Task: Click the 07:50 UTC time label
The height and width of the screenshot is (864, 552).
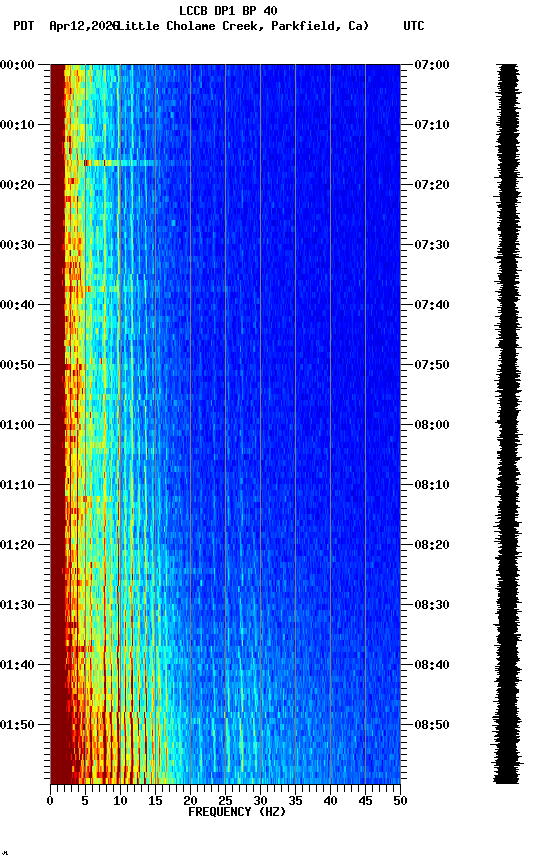Action: (432, 365)
